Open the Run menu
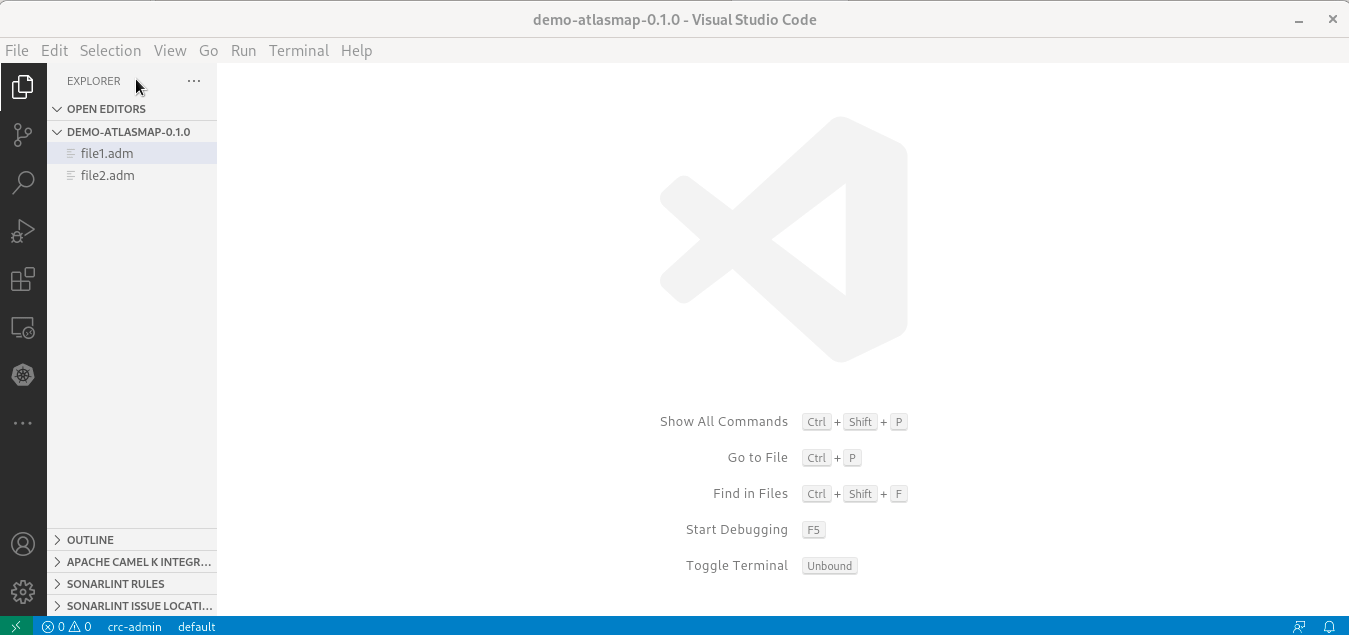Viewport: 1349px width, 635px height. tap(243, 50)
